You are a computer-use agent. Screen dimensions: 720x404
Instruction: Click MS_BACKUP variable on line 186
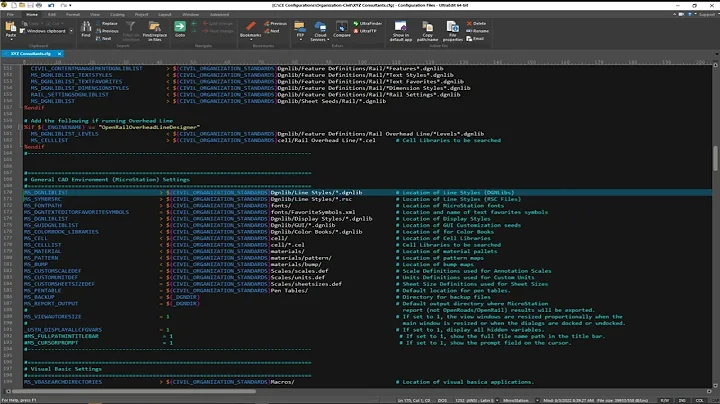[x=39, y=297]
